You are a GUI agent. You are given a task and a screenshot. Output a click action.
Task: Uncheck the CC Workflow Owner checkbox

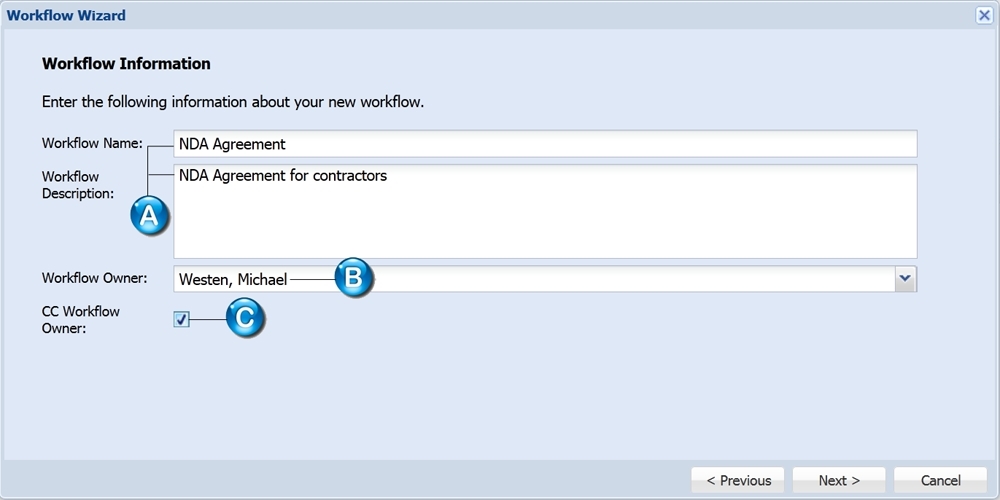[x=182, y=319]
